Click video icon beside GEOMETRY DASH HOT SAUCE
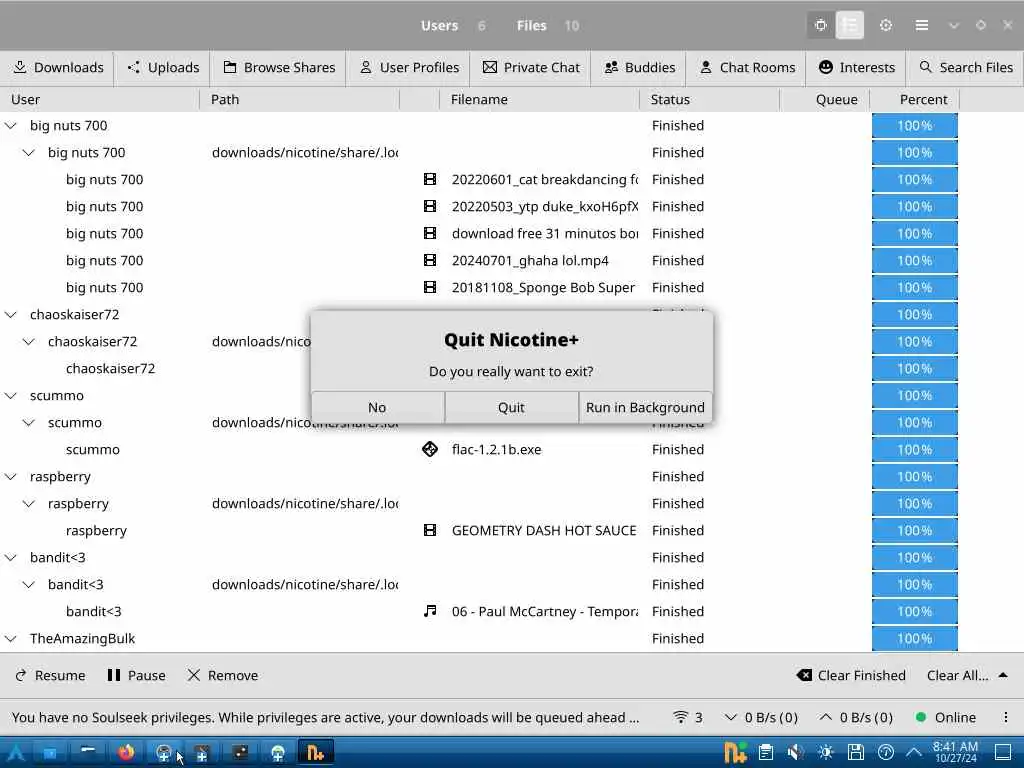The height and width of the screenshot is (768, 1024). pyautogui.click(x=430, y=530)
